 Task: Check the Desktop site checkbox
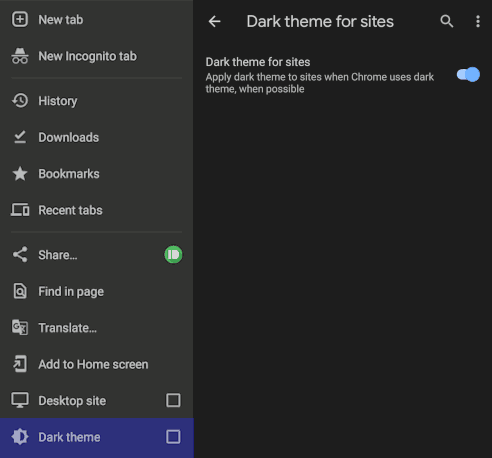173,400
